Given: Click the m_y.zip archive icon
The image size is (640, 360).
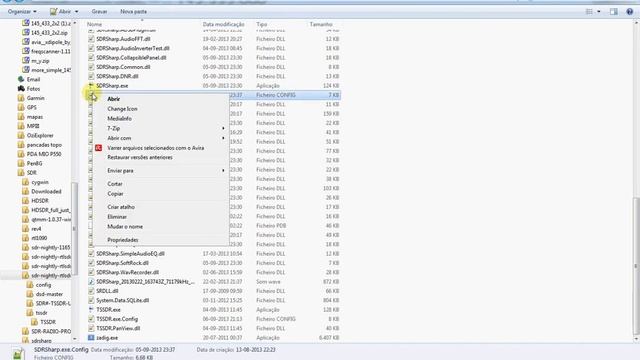Looking at the screenshot, I should 26,60.
